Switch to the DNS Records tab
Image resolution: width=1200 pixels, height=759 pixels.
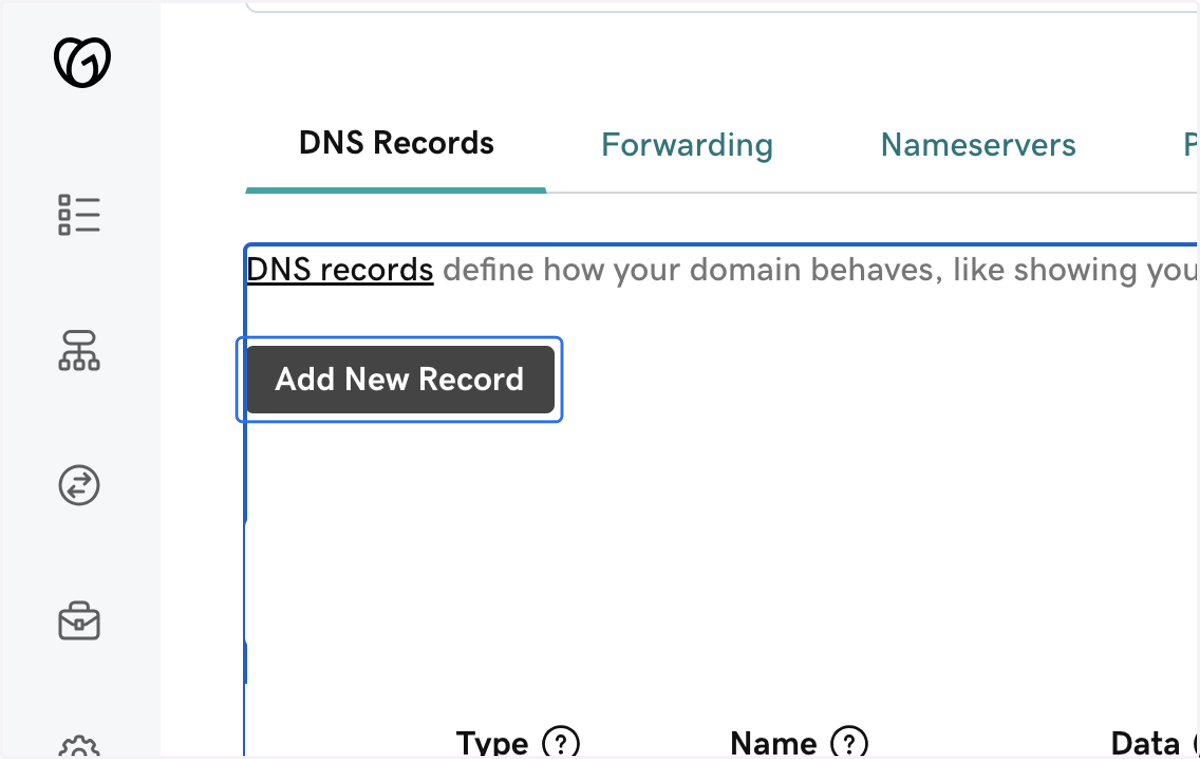(x=396, y=143)
